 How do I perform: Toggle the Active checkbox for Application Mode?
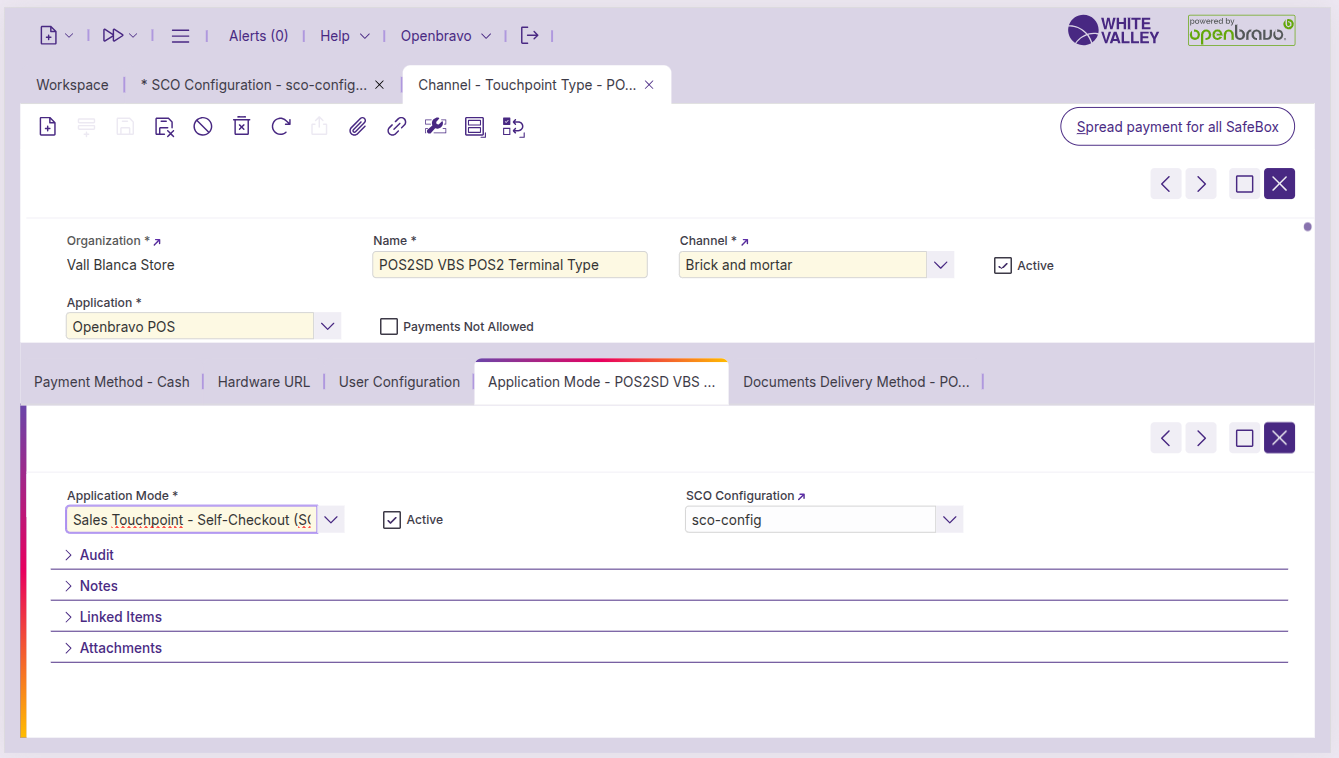coord(392,520)
